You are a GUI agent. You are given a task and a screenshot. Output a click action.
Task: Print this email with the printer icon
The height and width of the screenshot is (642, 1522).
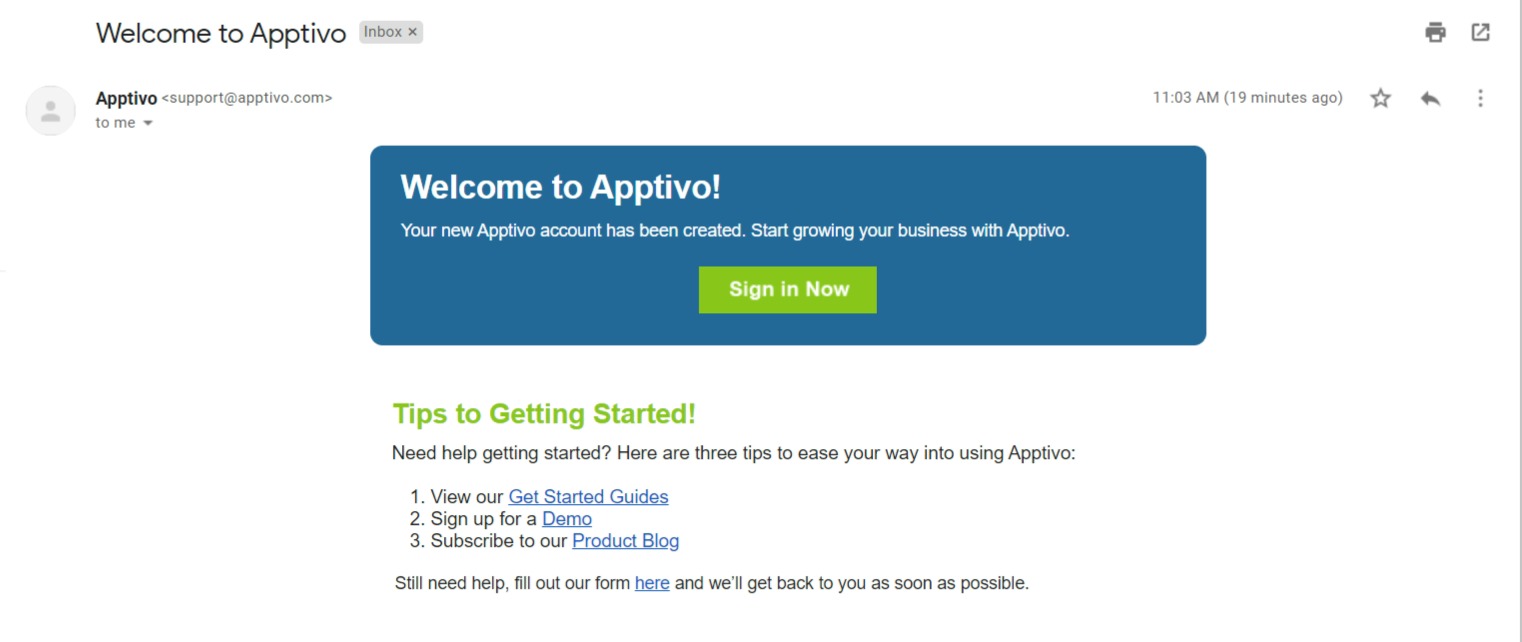(x=1435, y=32)
